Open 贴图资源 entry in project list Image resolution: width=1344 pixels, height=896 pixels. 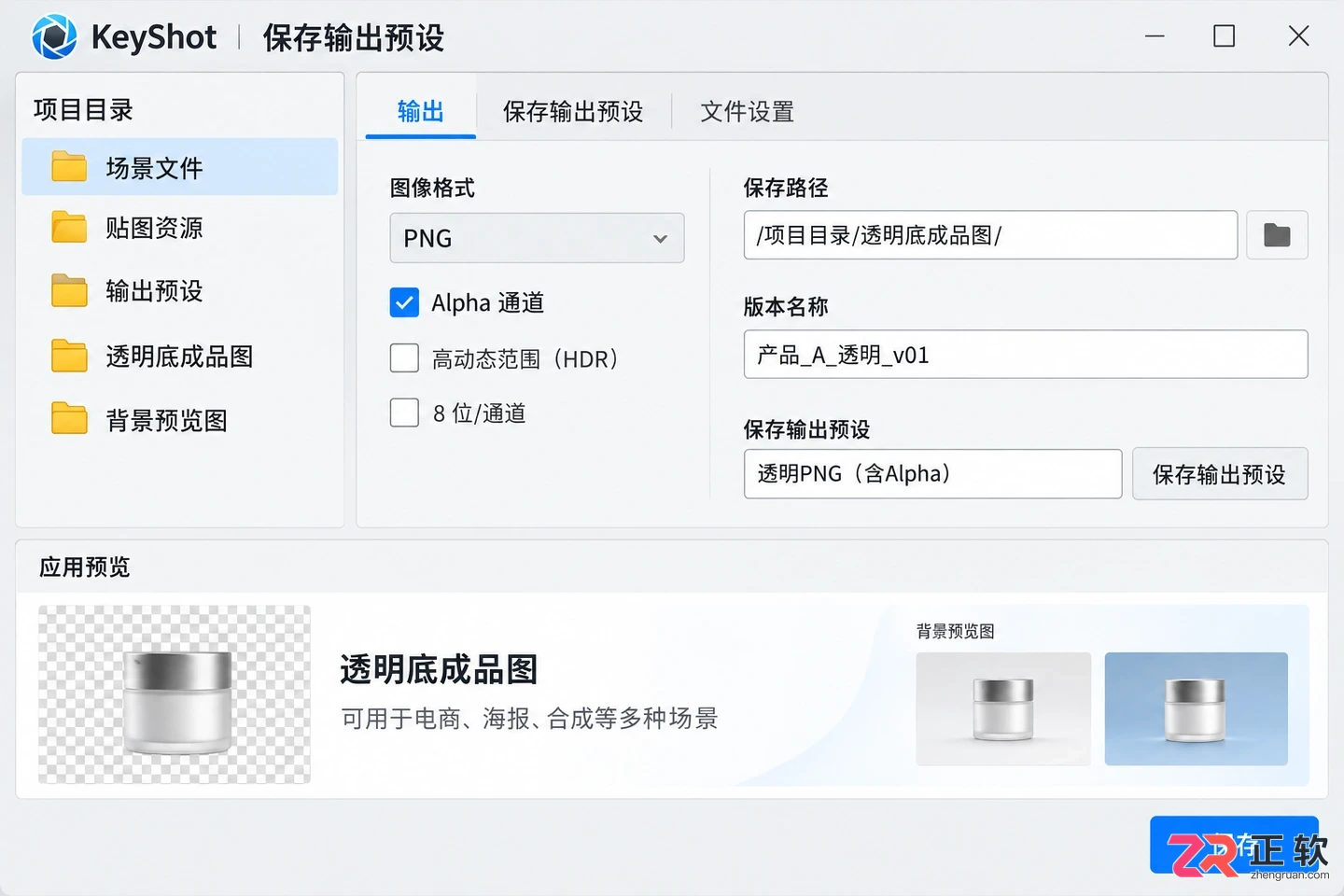[179, 227]
